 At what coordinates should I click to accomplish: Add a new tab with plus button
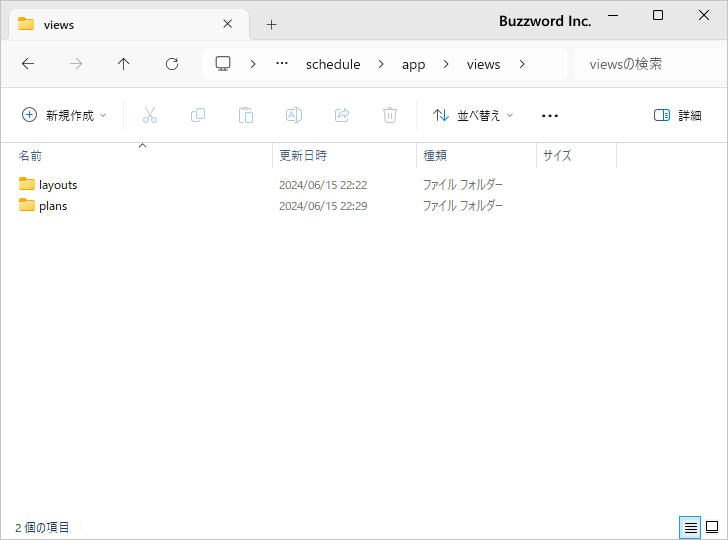[271, 24]
